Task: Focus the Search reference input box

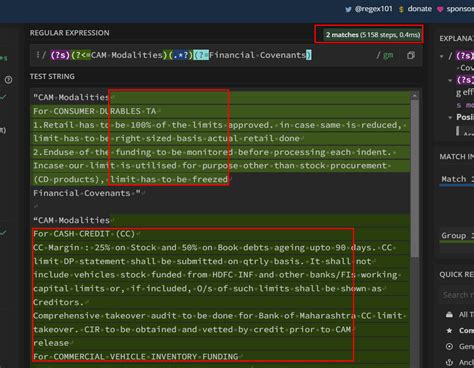Action: coord(457,295)
